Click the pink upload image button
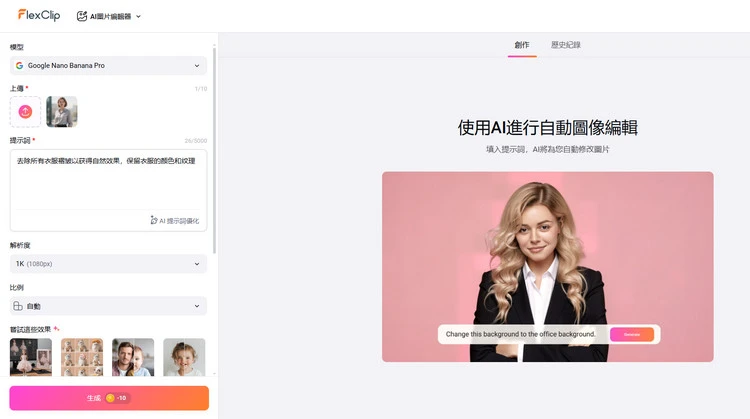The width and height of the screenshot is (750, 419). pos(25,111)
